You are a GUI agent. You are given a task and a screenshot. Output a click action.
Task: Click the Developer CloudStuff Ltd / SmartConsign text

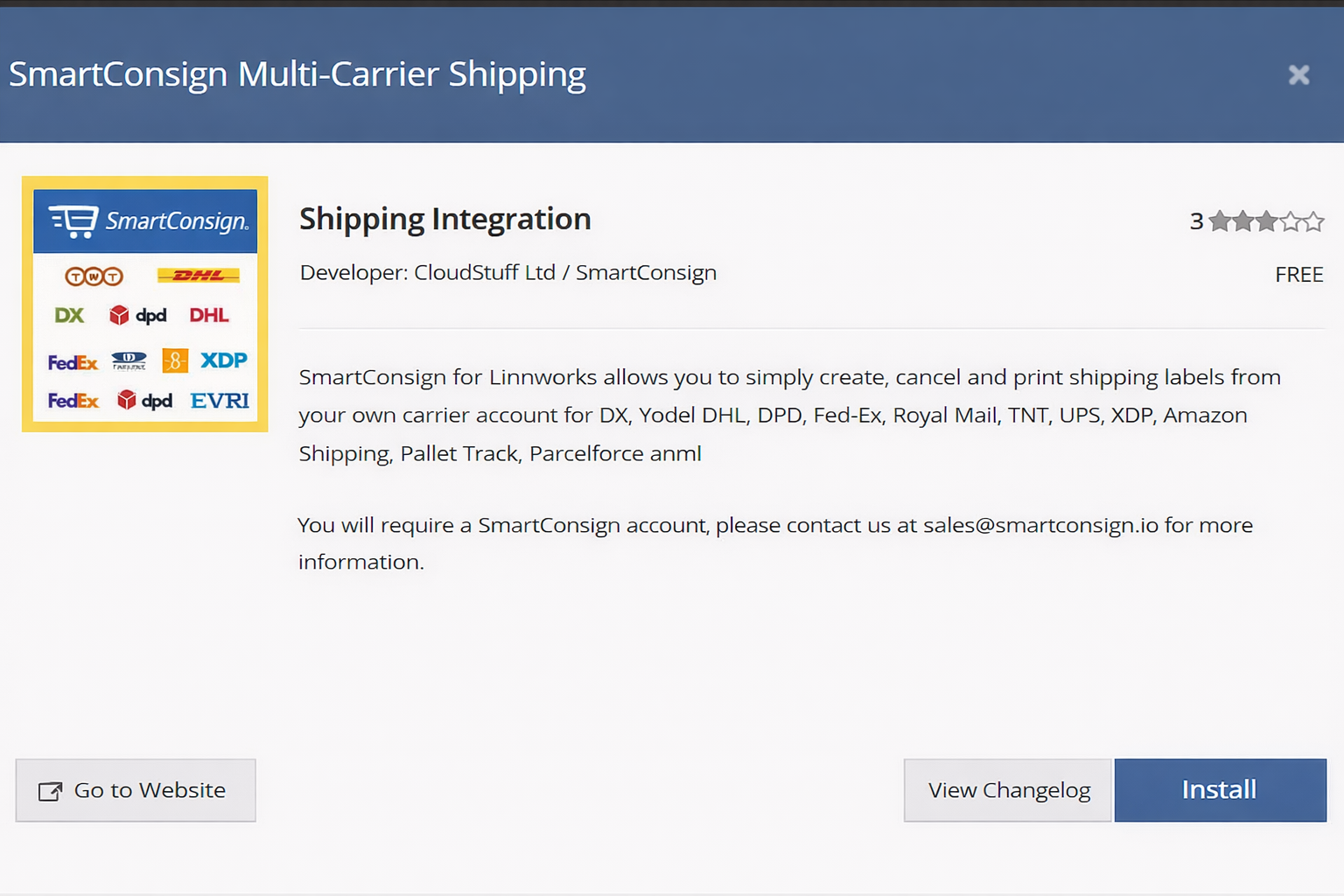(508, 273)
